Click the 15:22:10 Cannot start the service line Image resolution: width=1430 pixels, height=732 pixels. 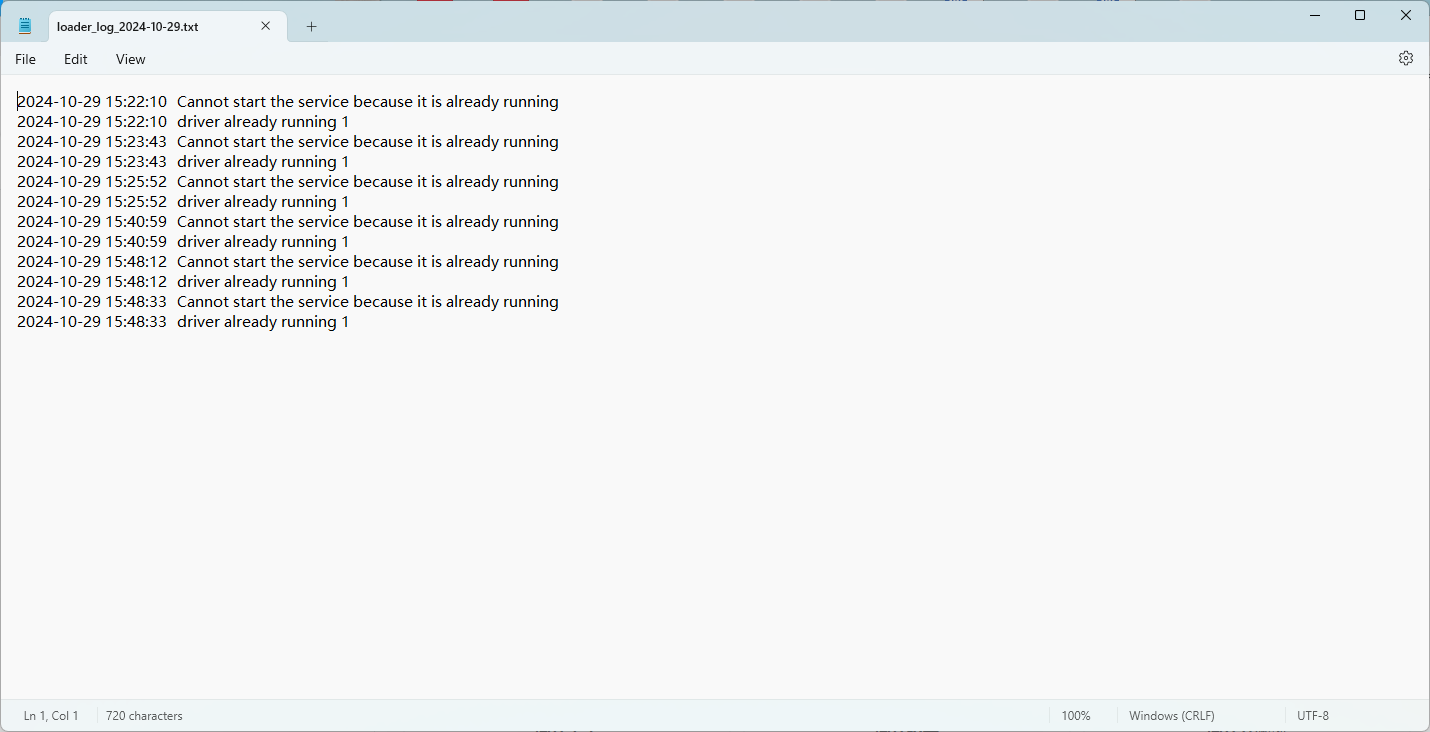pos(288,102)
